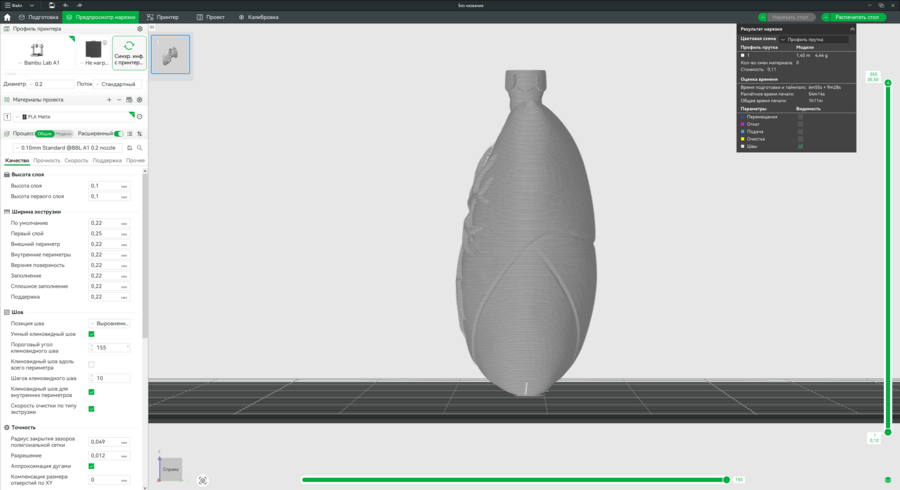Click the Разрешение value field

tap(109, 456)
